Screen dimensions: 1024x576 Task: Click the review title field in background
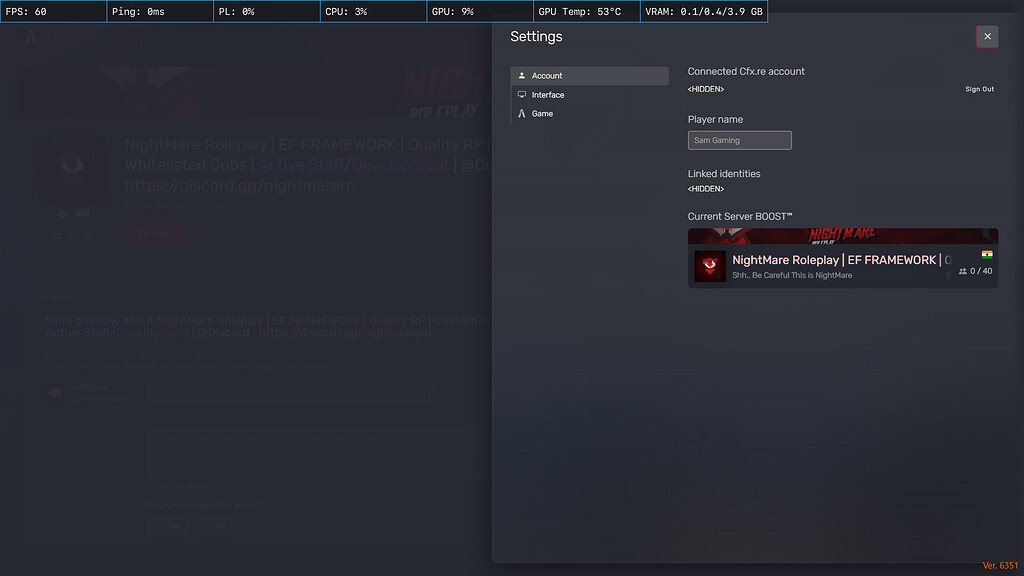(x=291, y=394)
